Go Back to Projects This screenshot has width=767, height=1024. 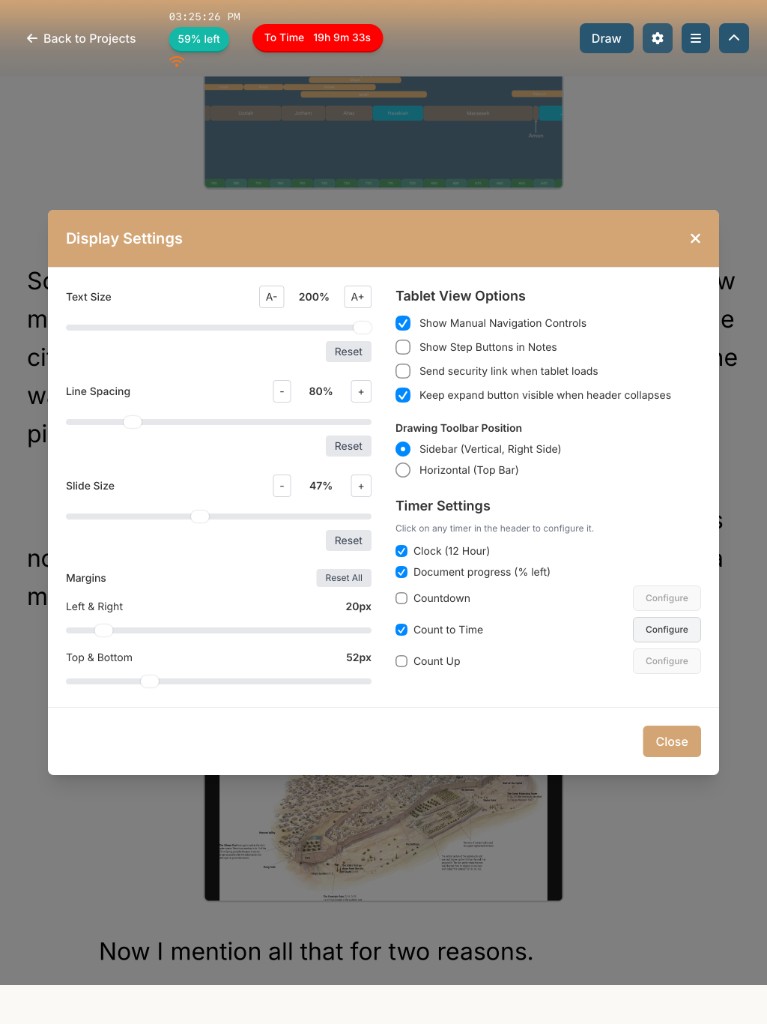pyautogui.click(x=81, y=39)
